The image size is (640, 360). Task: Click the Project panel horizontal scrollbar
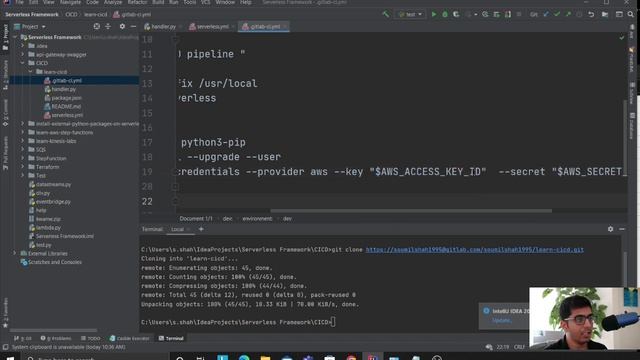point(53,330)
